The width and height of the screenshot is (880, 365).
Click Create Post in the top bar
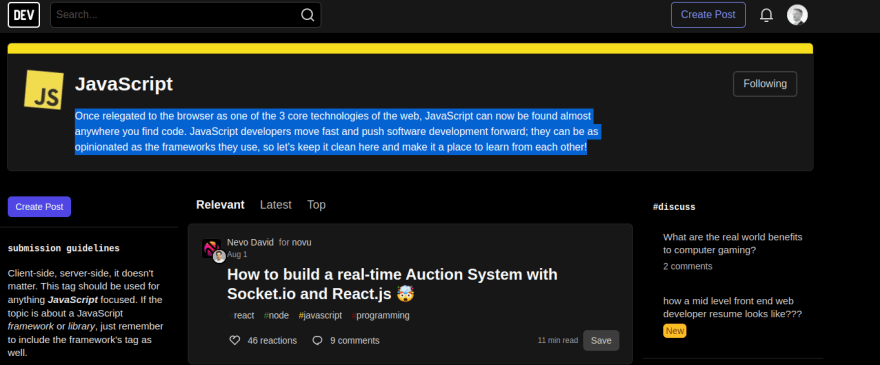coord(708,15)
